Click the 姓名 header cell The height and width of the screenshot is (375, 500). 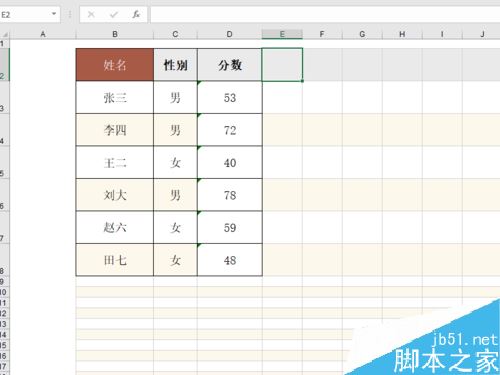pyautogui.click(x=115, y=65)
